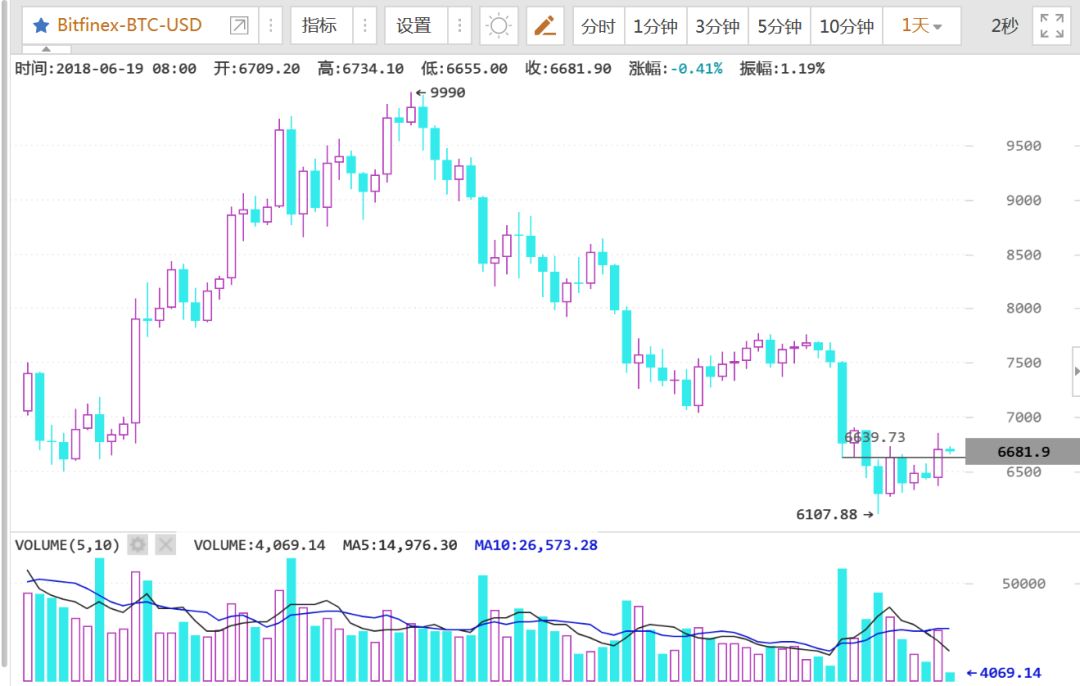Select the 5分钟 interval
The image size is (1080, 686).
(780, 26)
